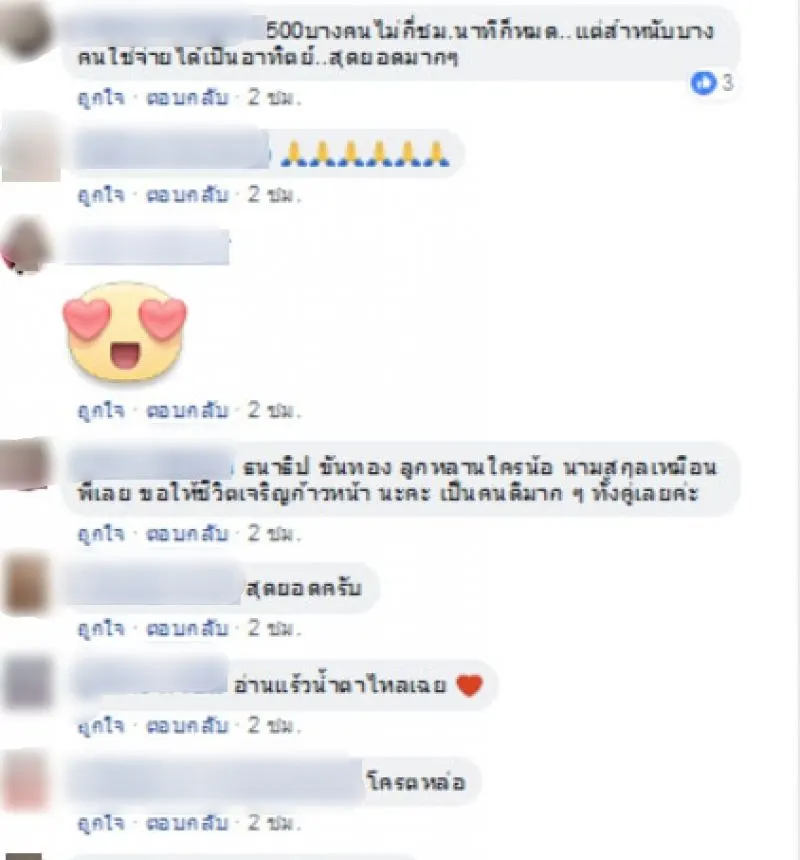Viewport: 800px width, 860px height.
Task: Reply to the ธนาธิป ขันทอง comment
Action: 187,533
